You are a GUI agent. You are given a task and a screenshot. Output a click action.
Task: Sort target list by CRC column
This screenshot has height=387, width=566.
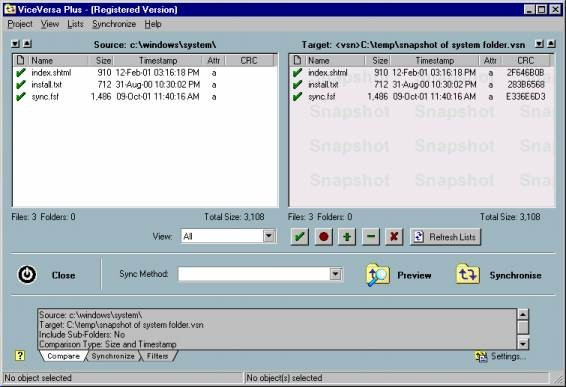526,60
